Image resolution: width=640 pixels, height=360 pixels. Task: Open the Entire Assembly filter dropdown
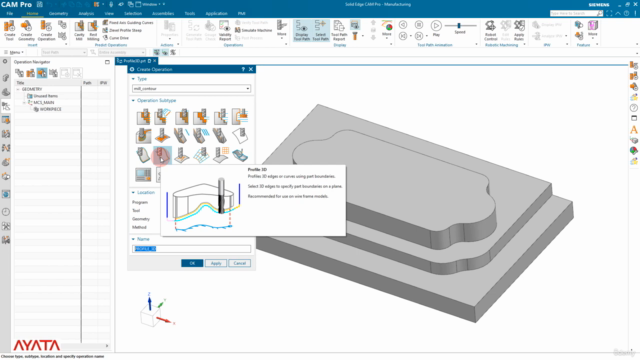[122, 52]
